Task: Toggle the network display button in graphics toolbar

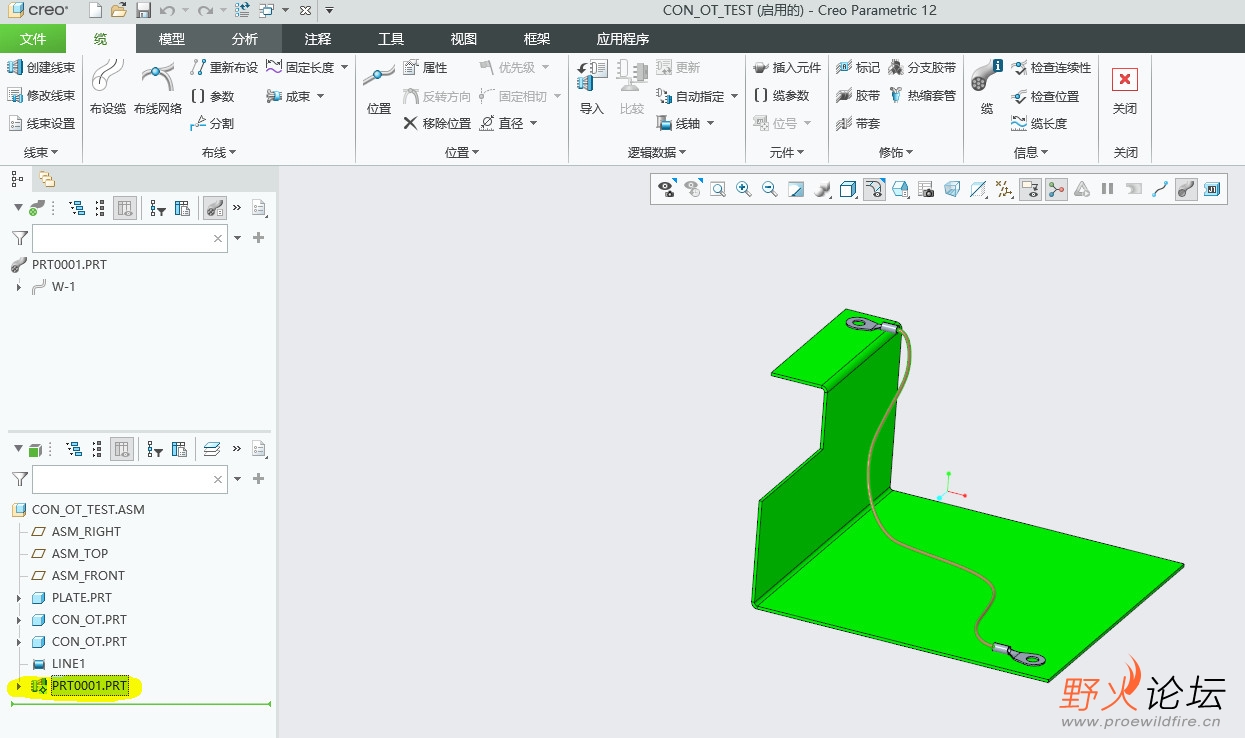Action: (1056, 188)
